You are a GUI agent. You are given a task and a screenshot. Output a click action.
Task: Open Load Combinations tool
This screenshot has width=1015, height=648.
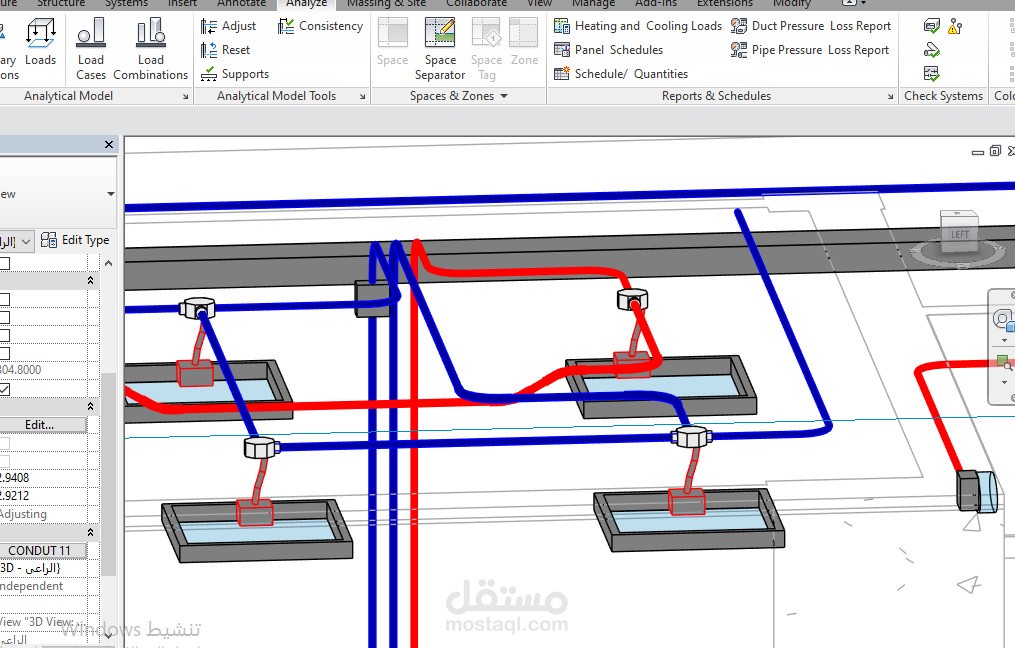coord(150,49)
